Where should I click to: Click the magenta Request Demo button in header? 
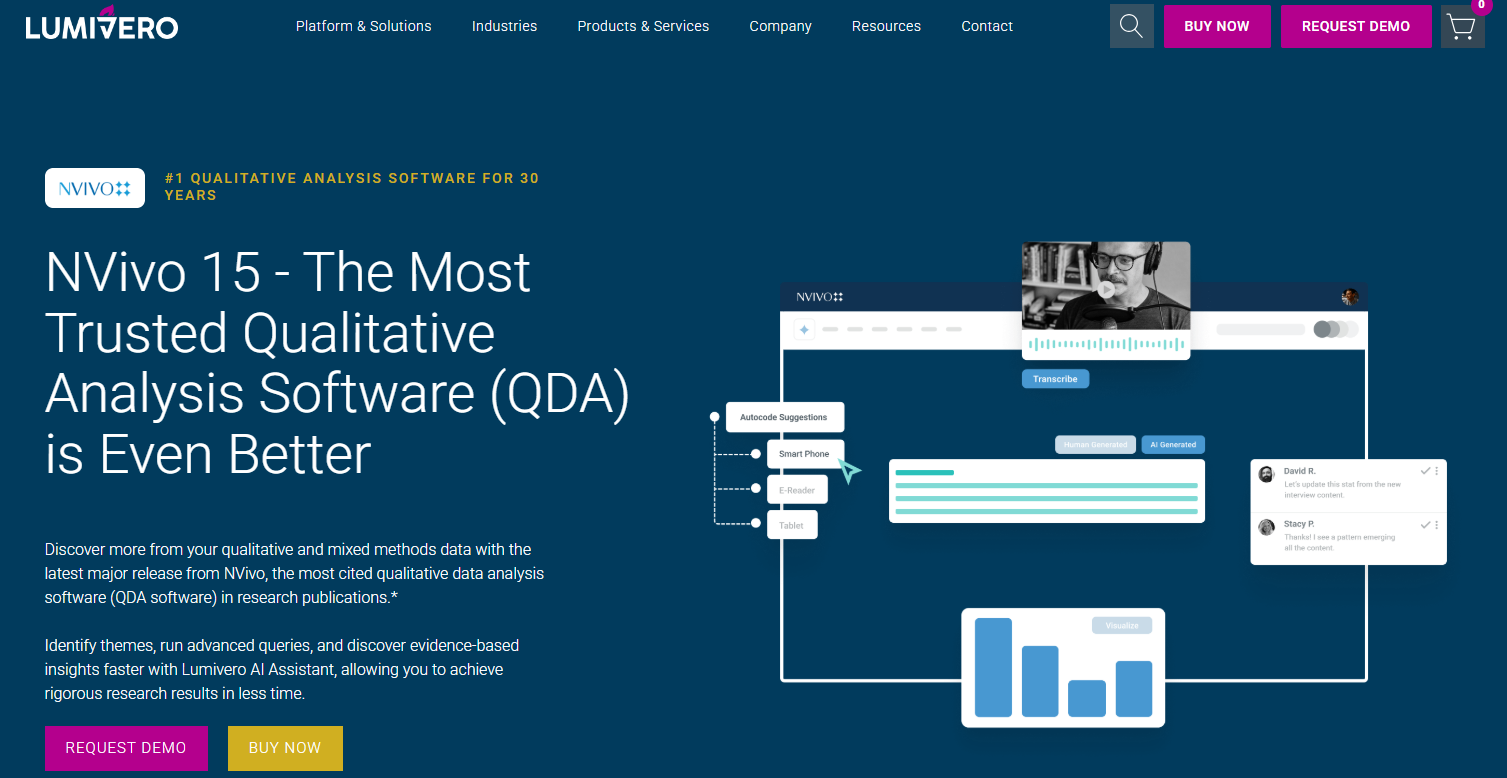(x=1355, y=26)
